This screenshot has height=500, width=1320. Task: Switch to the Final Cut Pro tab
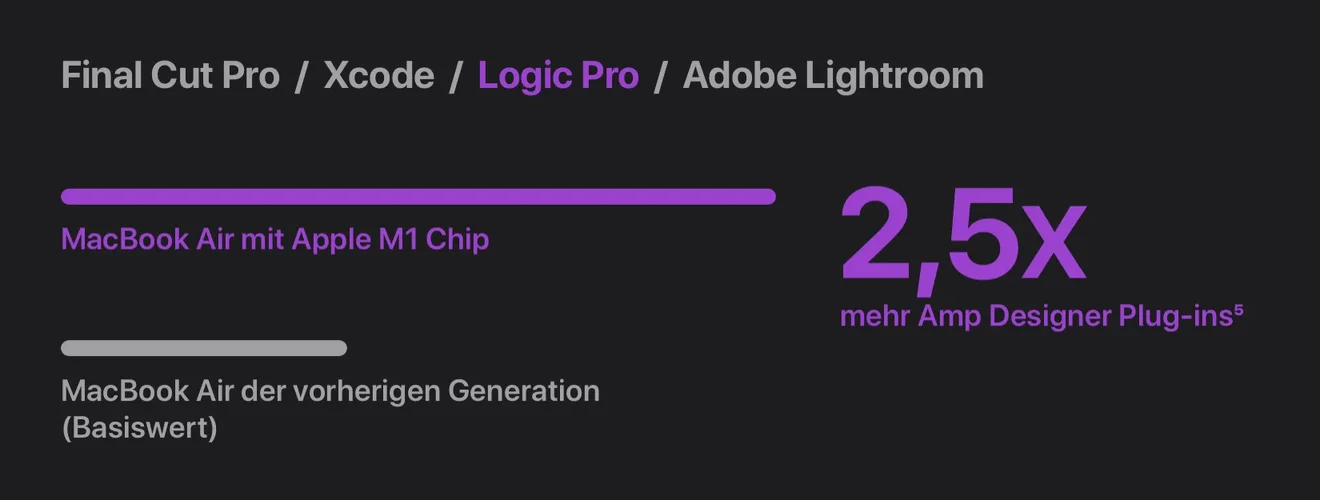(170, 76)
